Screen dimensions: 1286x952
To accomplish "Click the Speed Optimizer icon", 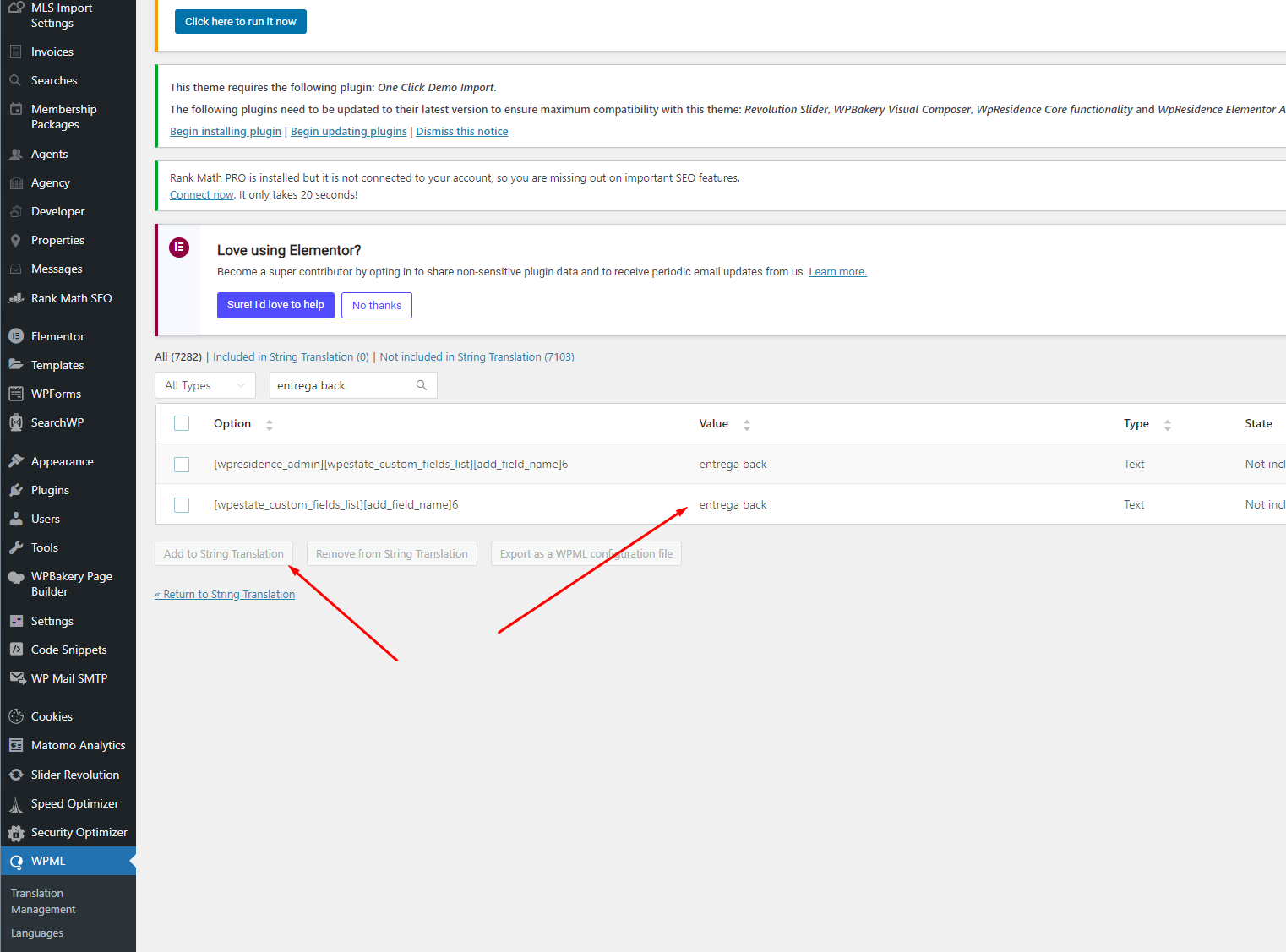I will (16, 803).
